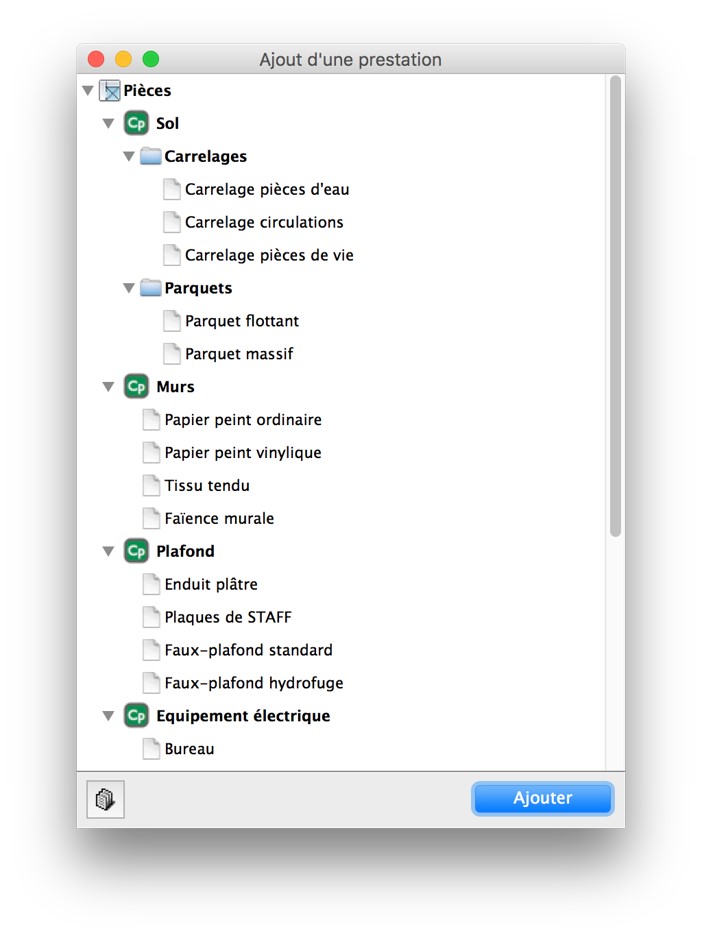Click the library icon button at bottom left
This screenshot has width=702, height=938.
(x=105, y=799)
